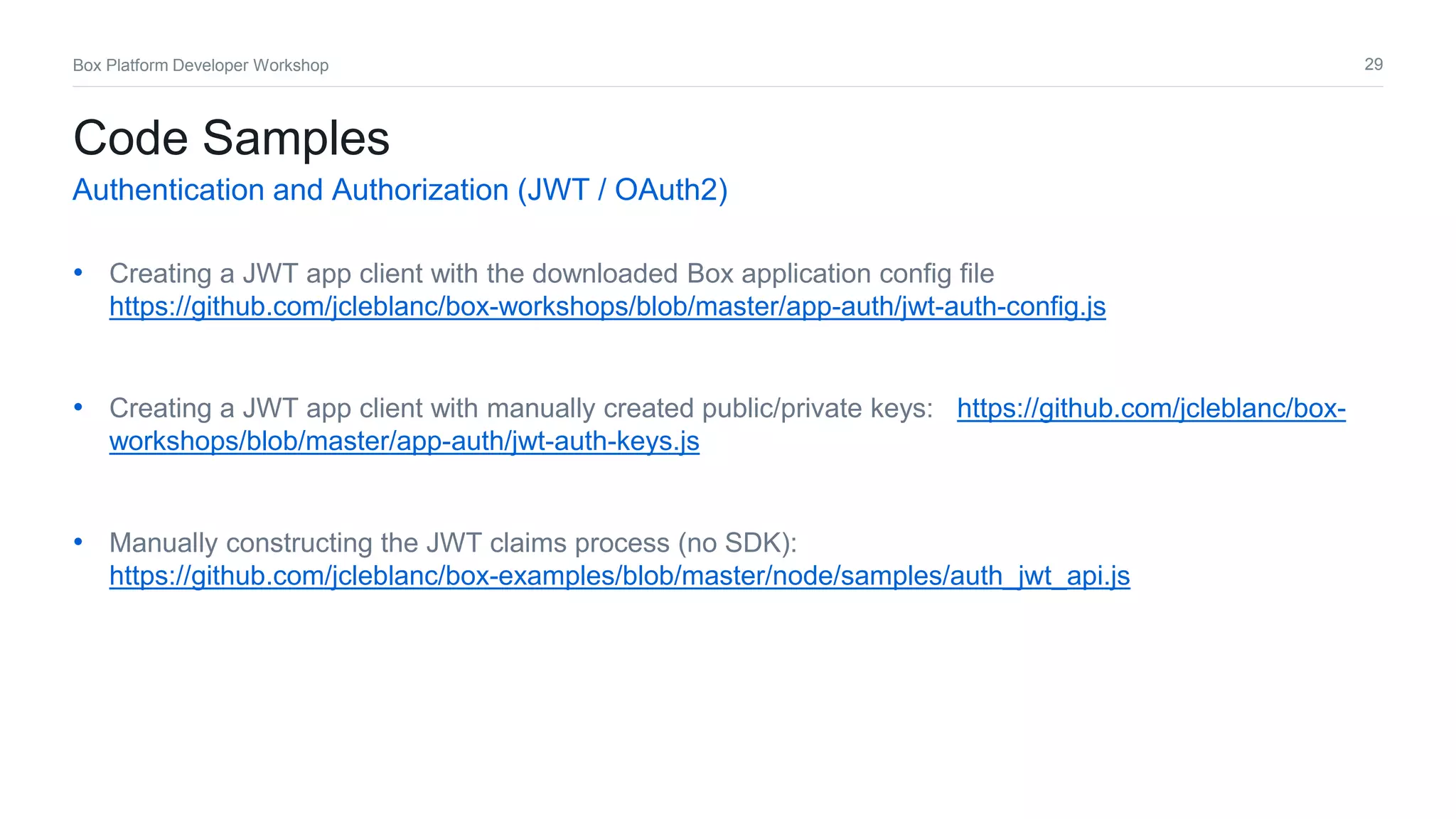
Task: Click the 'Authentication and Authorization (JWT / OAuth2)' subtitle
Action: pos(400,190)
